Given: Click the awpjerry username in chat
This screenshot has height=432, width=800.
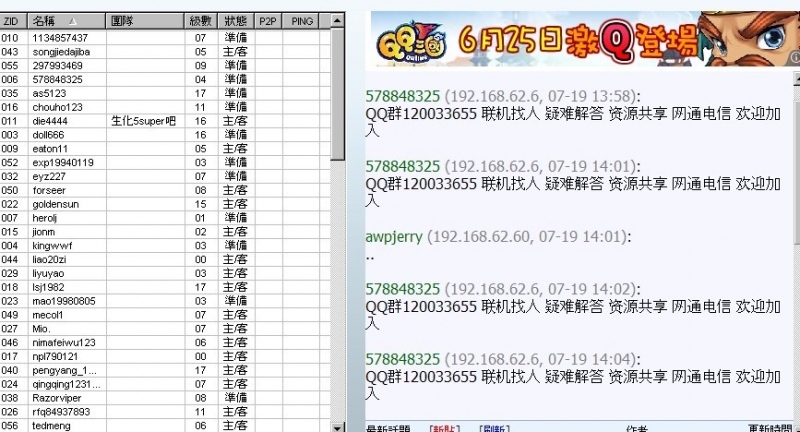Looking at the screenshot, I should click(x=394, y=237).
